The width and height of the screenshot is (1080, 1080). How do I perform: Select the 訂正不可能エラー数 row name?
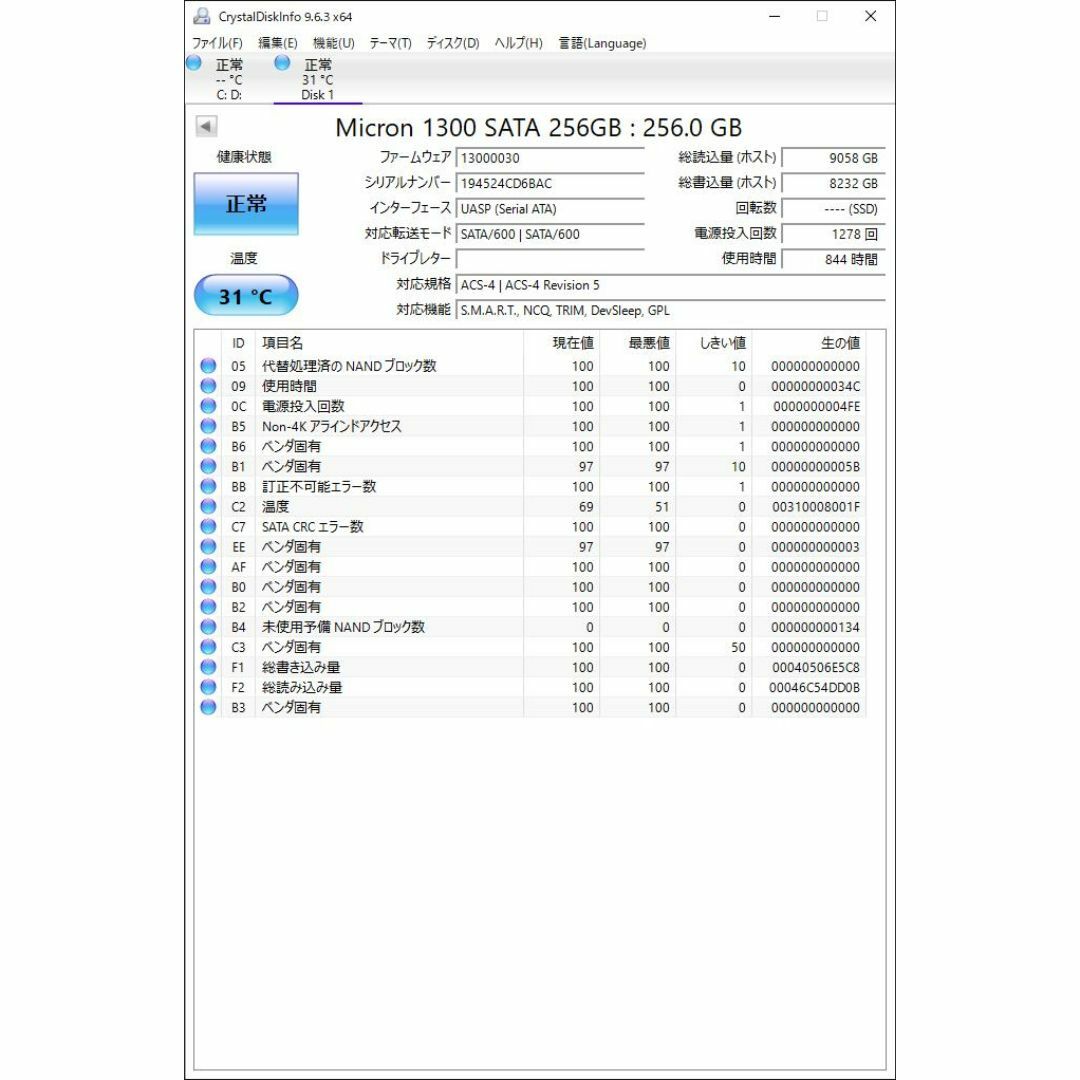pos(319,486)
